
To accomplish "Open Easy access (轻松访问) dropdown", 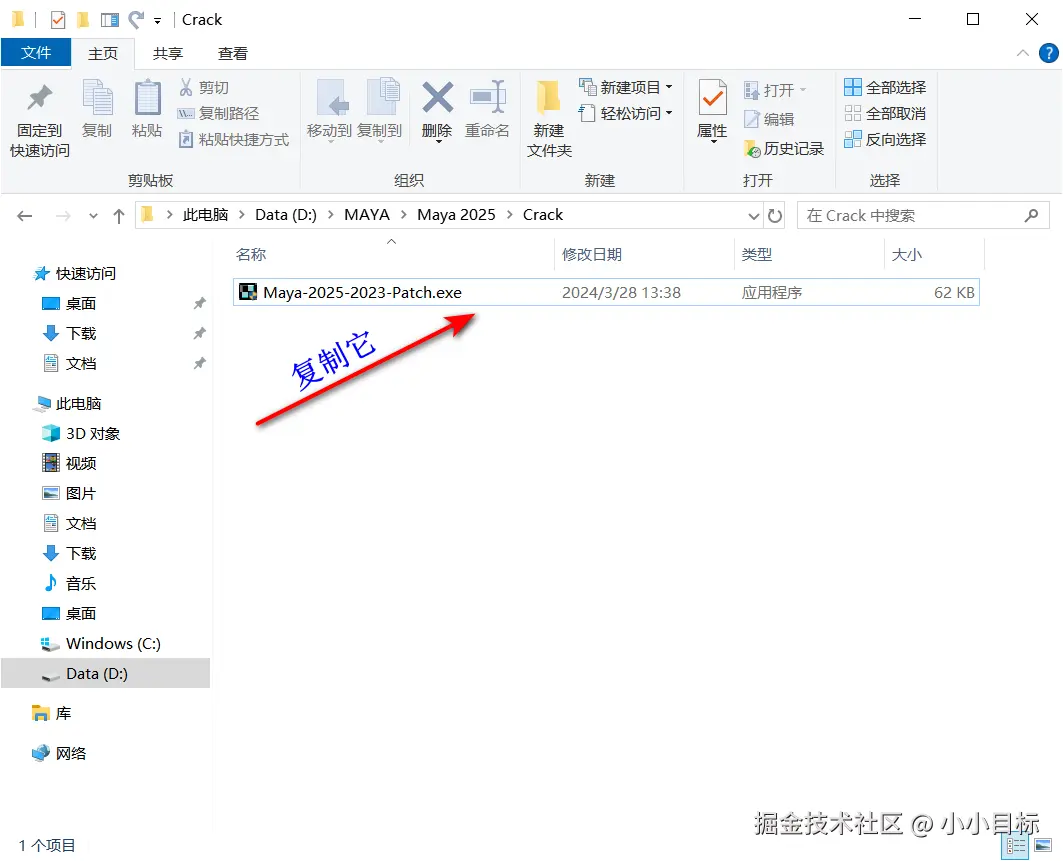I will [626, 113].
